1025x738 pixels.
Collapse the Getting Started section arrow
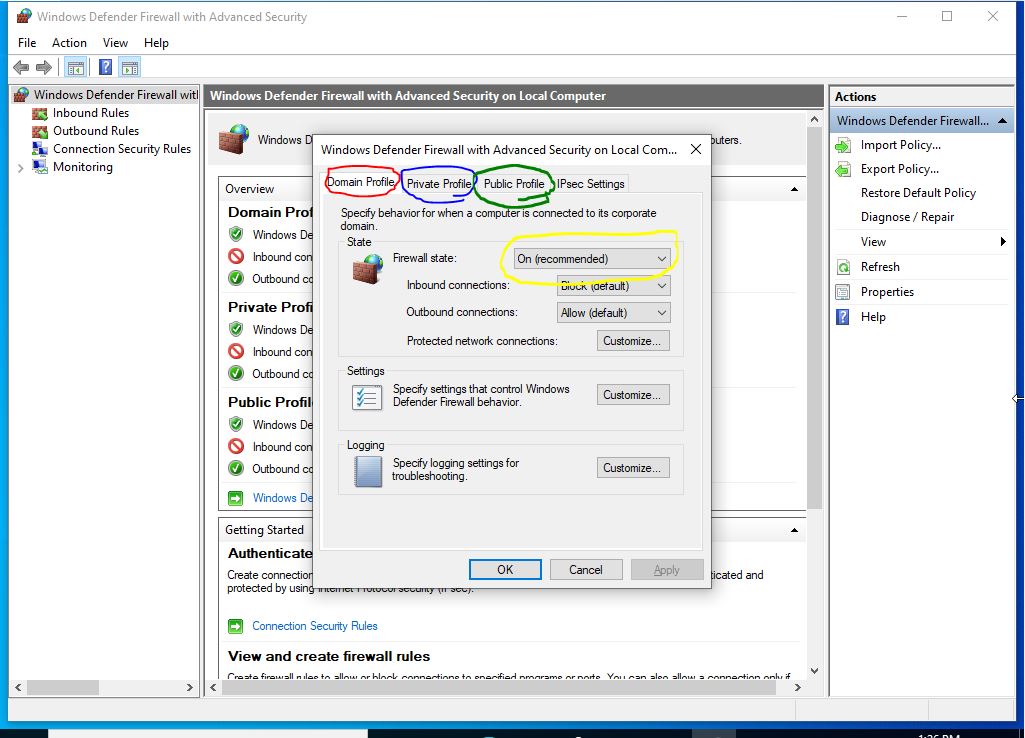pyautogui.click(x=794, y=530)
